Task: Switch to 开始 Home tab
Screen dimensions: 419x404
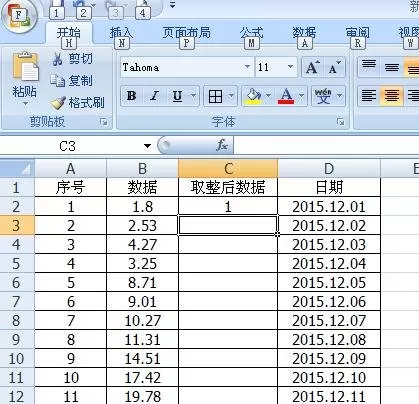Action: pos(68,33)
